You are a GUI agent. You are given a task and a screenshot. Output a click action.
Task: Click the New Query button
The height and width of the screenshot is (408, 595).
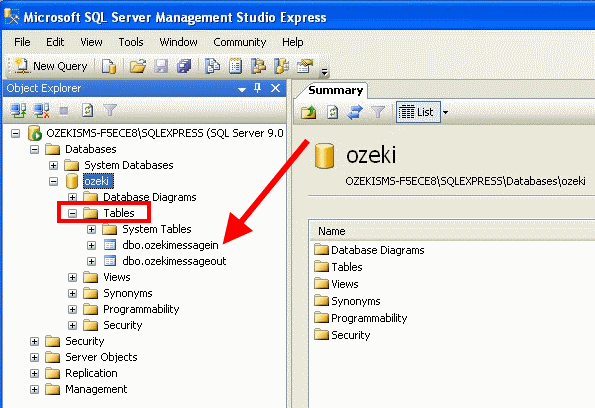click(51, 66)
